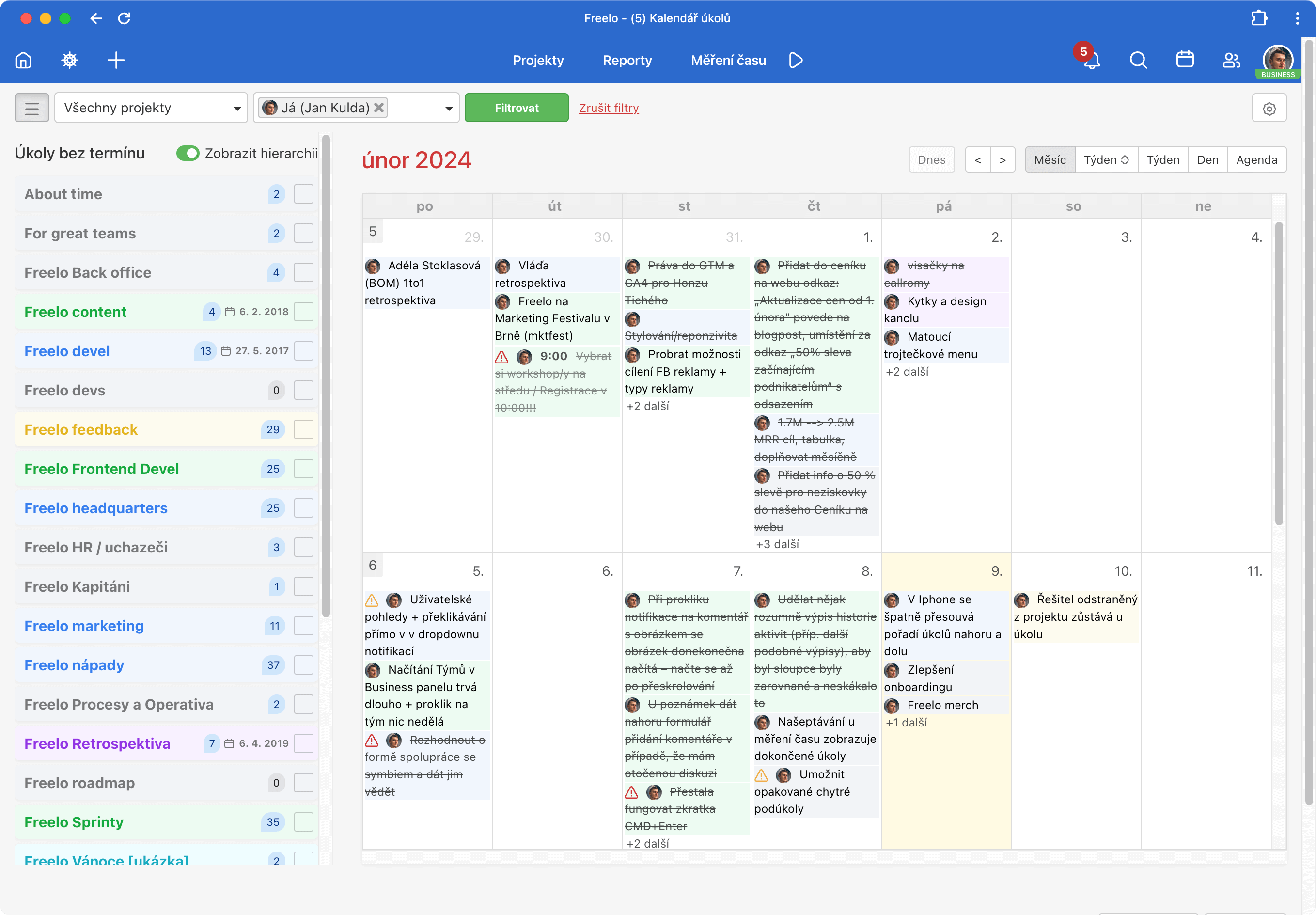The image size is (1316, 915).
Task: Go to next month arrow
Action: point(1003,160)
